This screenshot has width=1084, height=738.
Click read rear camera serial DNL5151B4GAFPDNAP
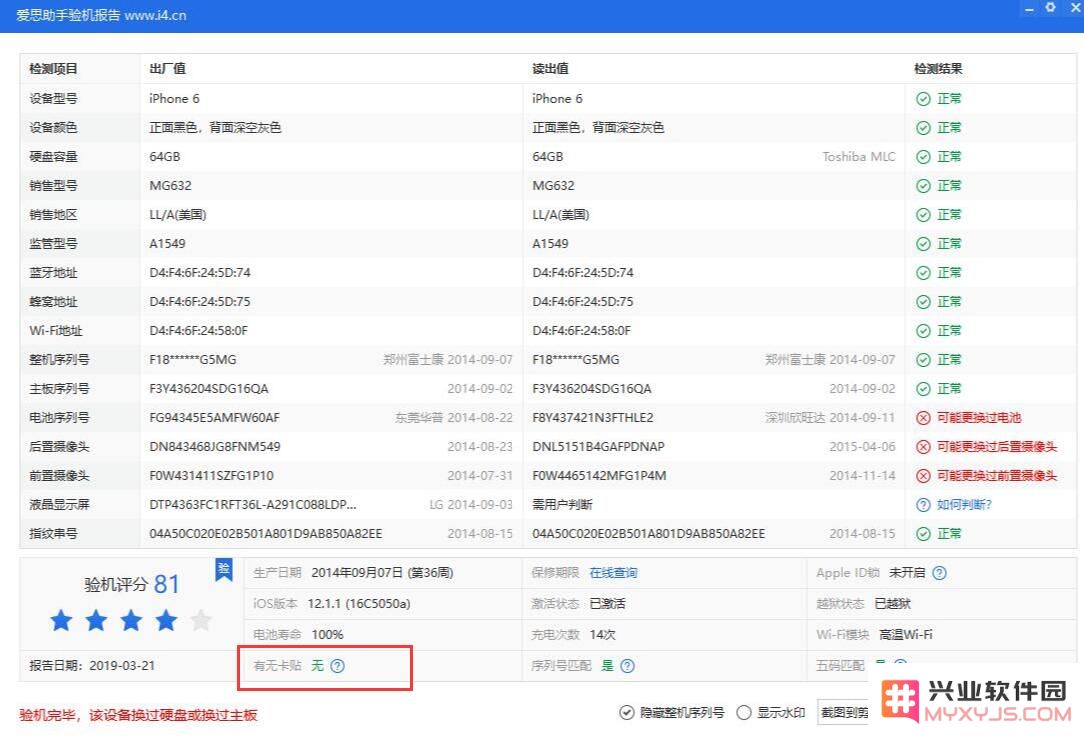598,447
